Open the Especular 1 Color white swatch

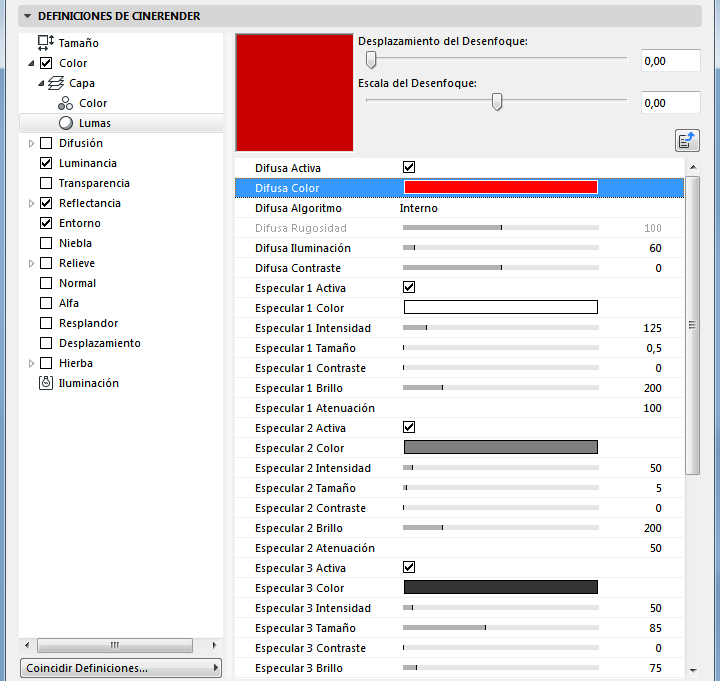tap(501, 307)
